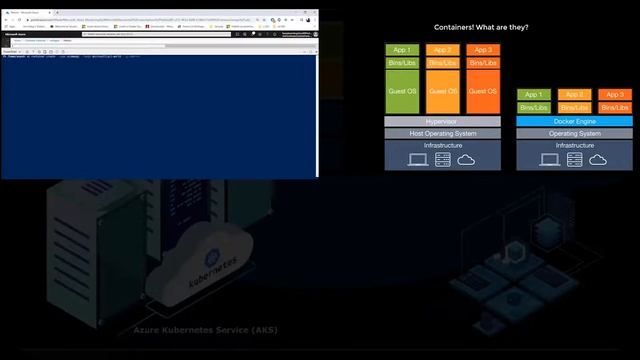Click the Home breadcrumb link
The image size is (640, 360).
[x=17, y=40]
